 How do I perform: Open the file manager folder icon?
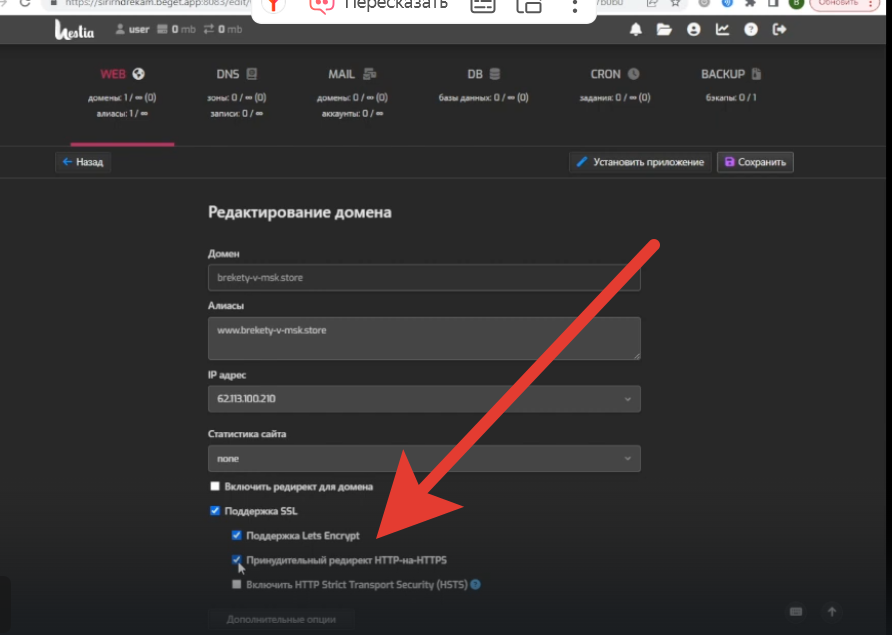[664, 30]
